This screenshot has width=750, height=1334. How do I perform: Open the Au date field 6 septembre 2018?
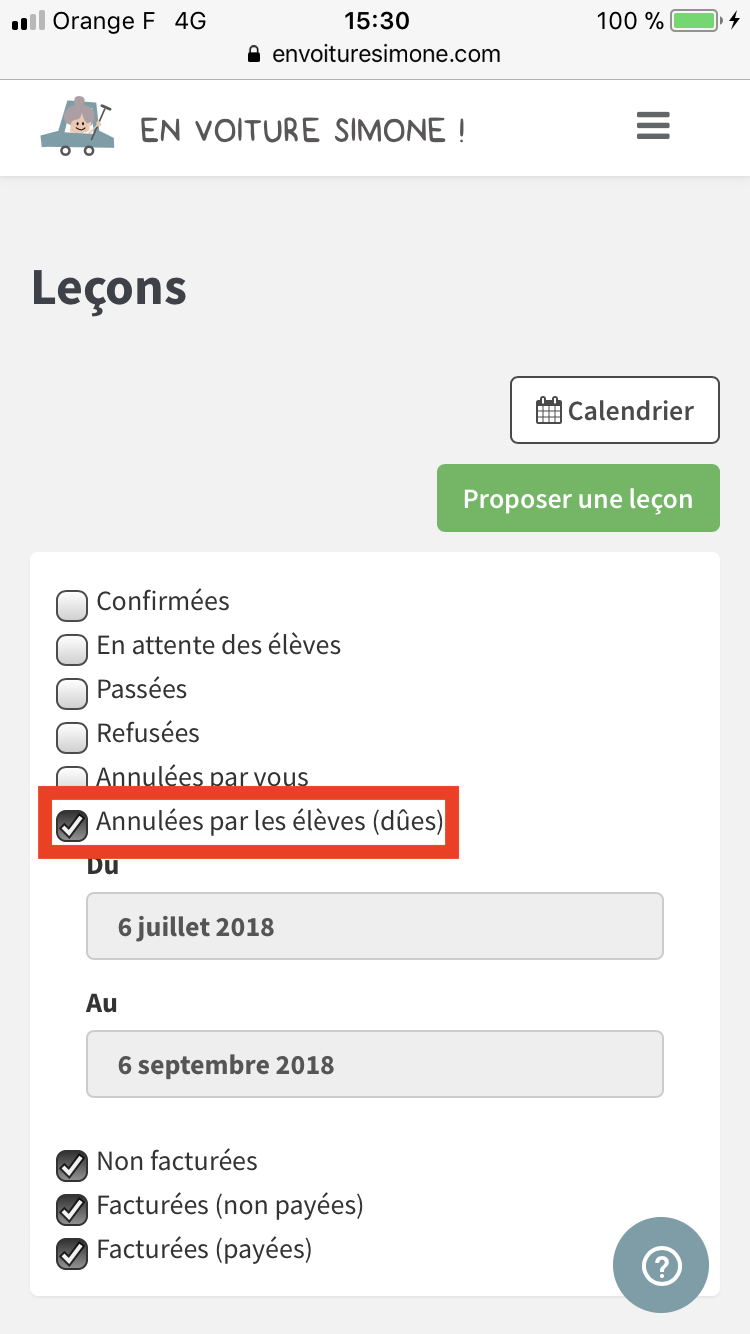click(375, 1064)
